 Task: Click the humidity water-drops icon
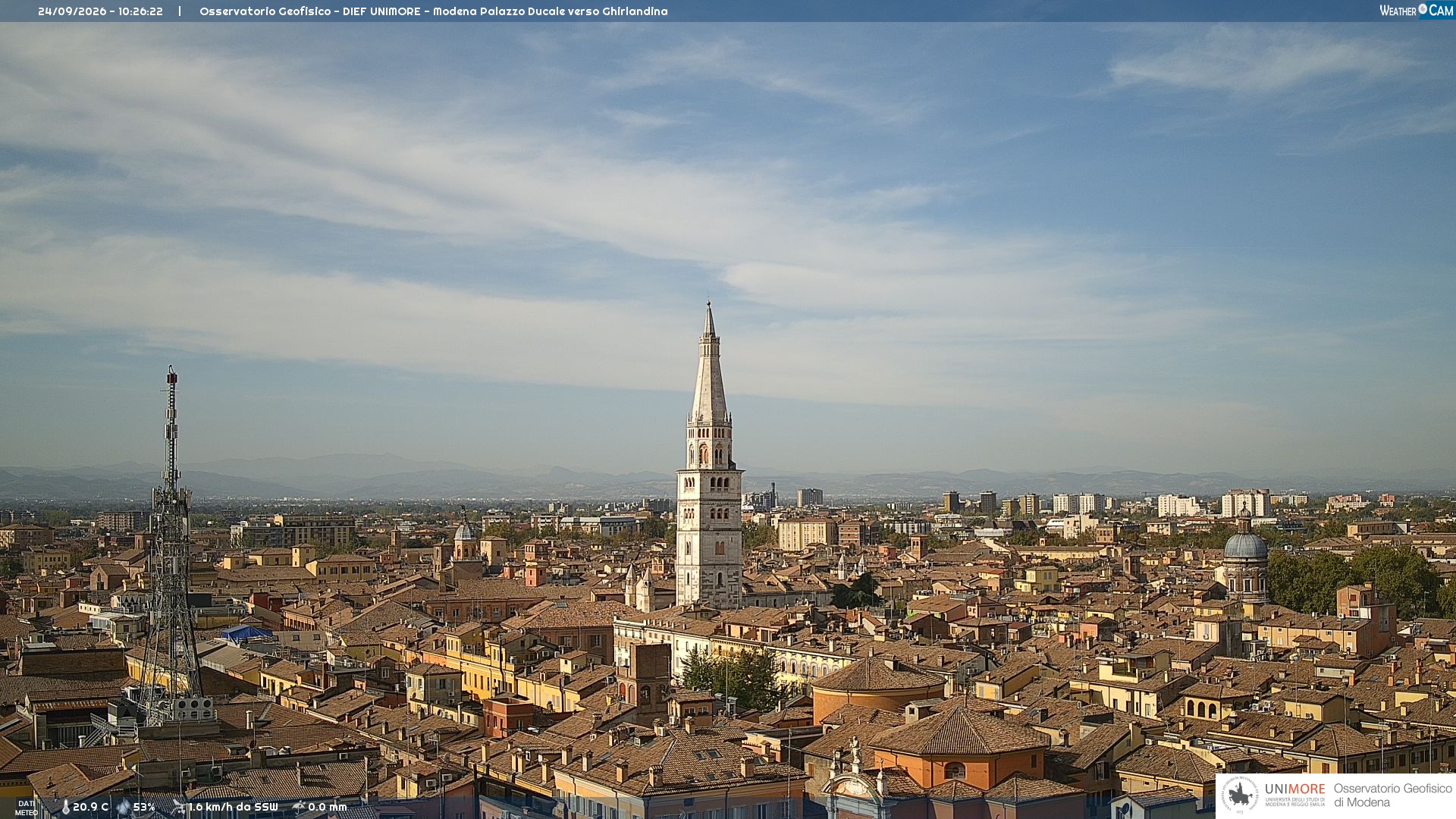coord(124,807)
